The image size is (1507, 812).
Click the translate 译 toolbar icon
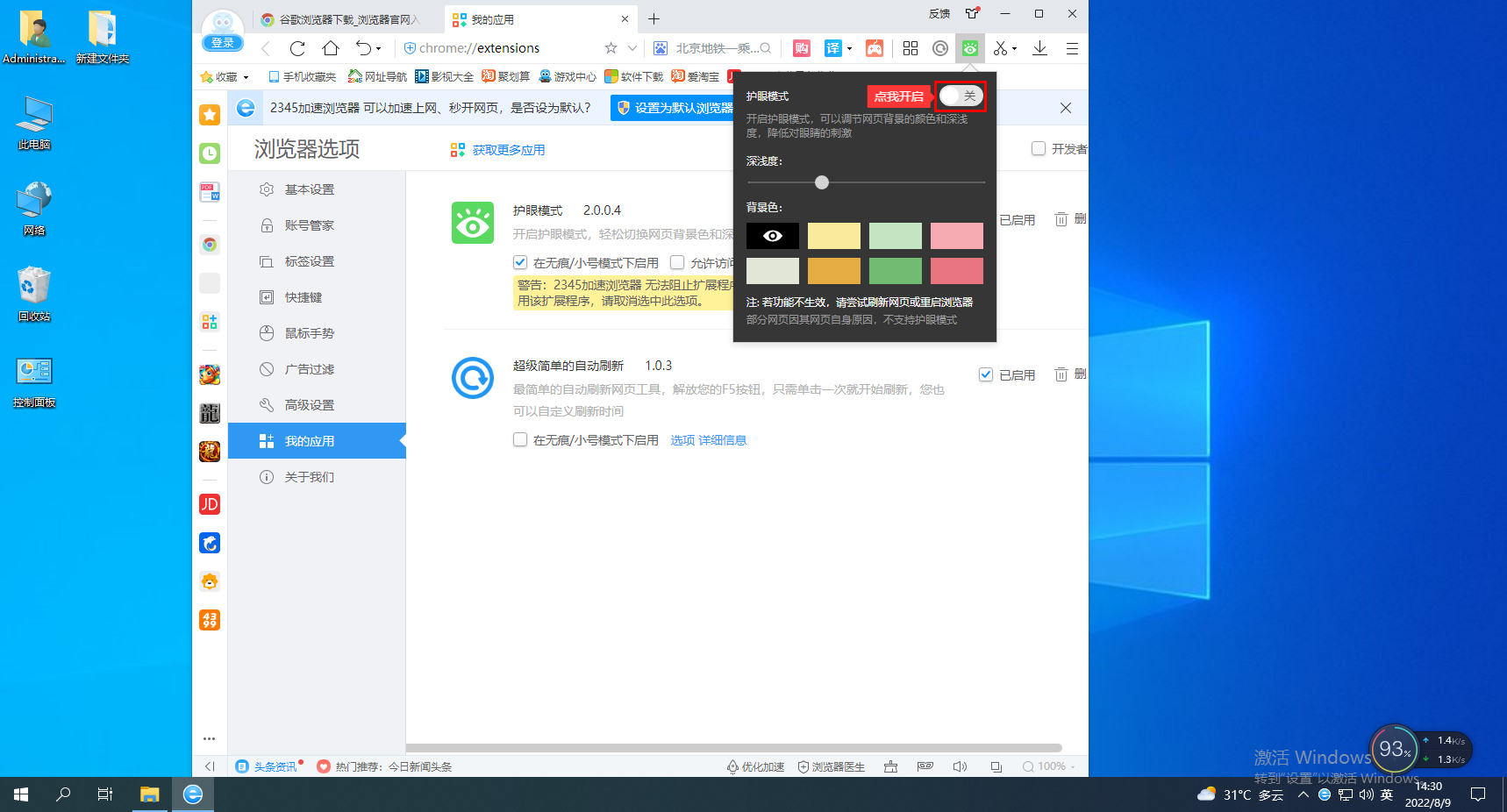832,48
